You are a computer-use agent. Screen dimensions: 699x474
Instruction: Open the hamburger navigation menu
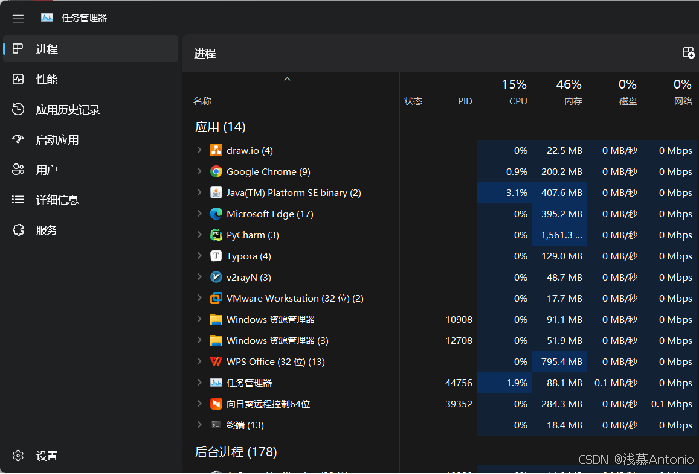18,18
